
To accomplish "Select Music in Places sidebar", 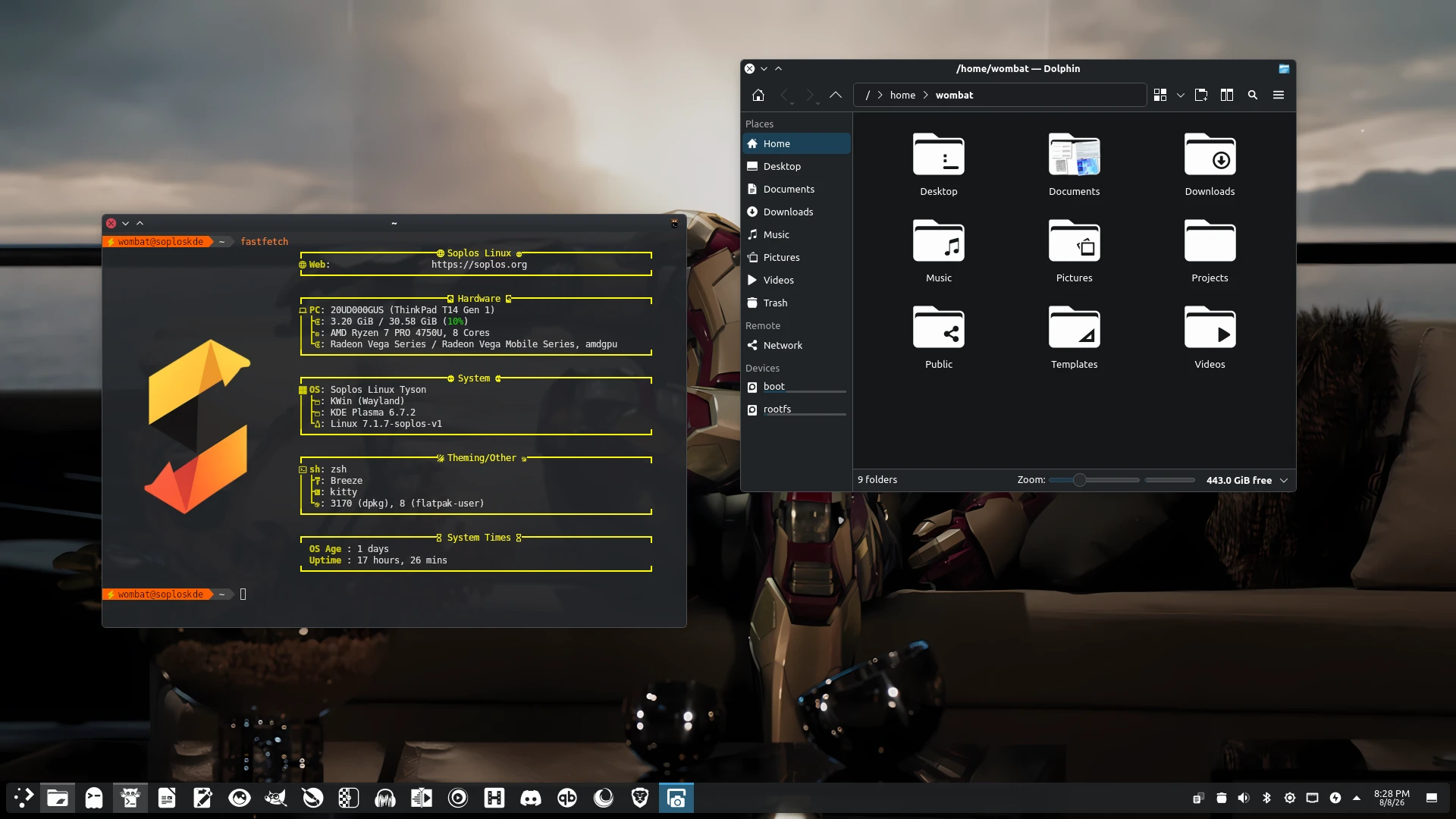I will coord(796,234).
